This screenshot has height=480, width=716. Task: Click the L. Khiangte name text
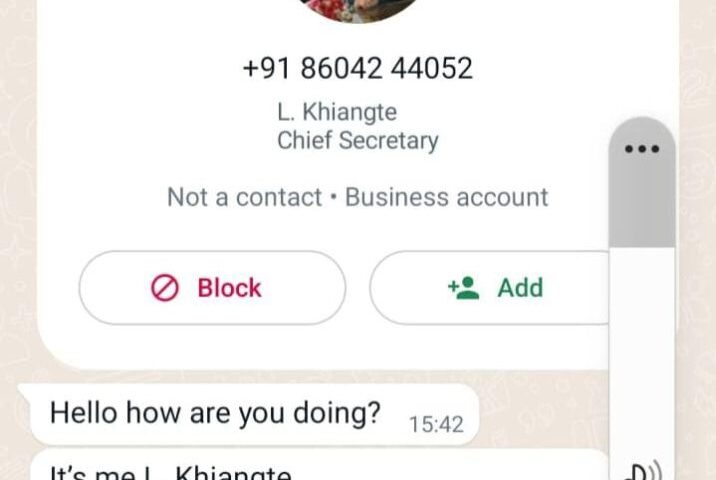pyautogui.click(x=337, y=112)
